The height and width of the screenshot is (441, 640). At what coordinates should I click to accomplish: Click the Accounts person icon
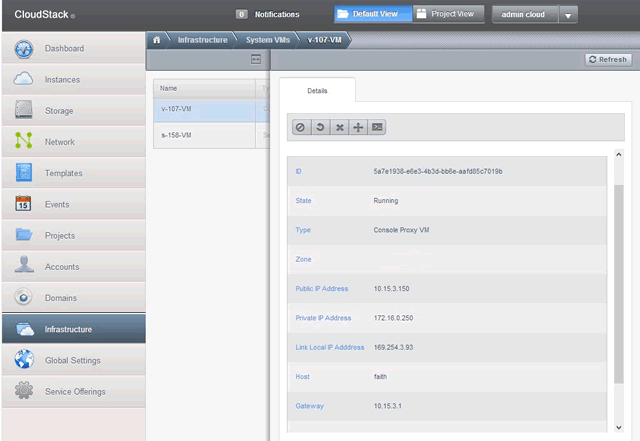(x=24, y=264)
